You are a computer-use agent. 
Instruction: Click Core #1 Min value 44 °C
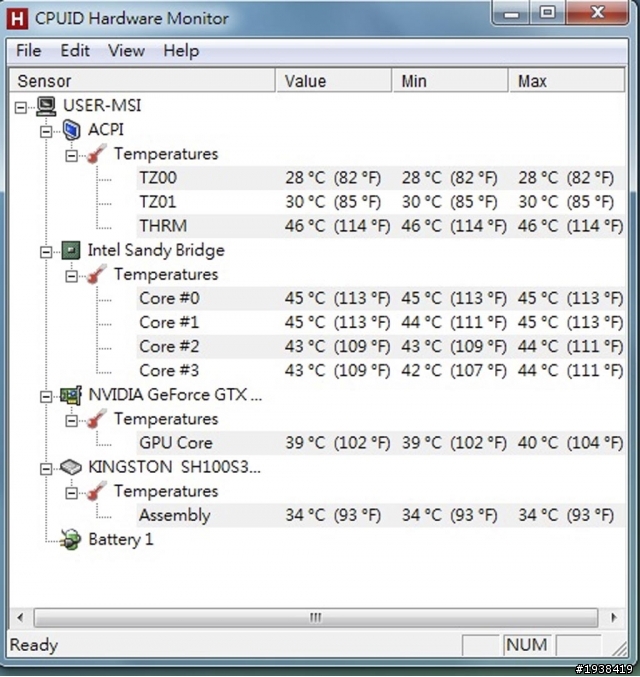click(x=453, y=323)
